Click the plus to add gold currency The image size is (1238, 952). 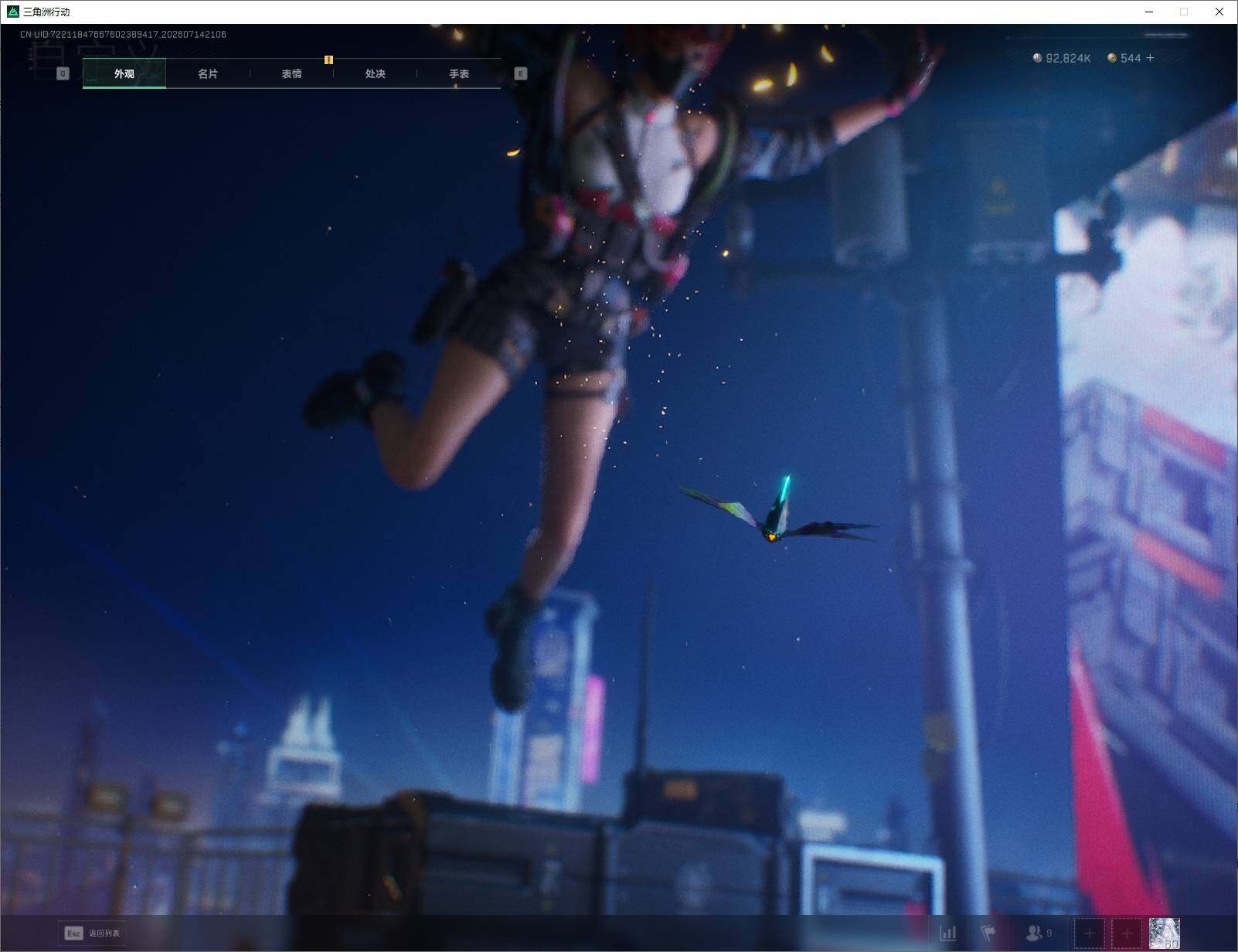tap(1151, 58)
